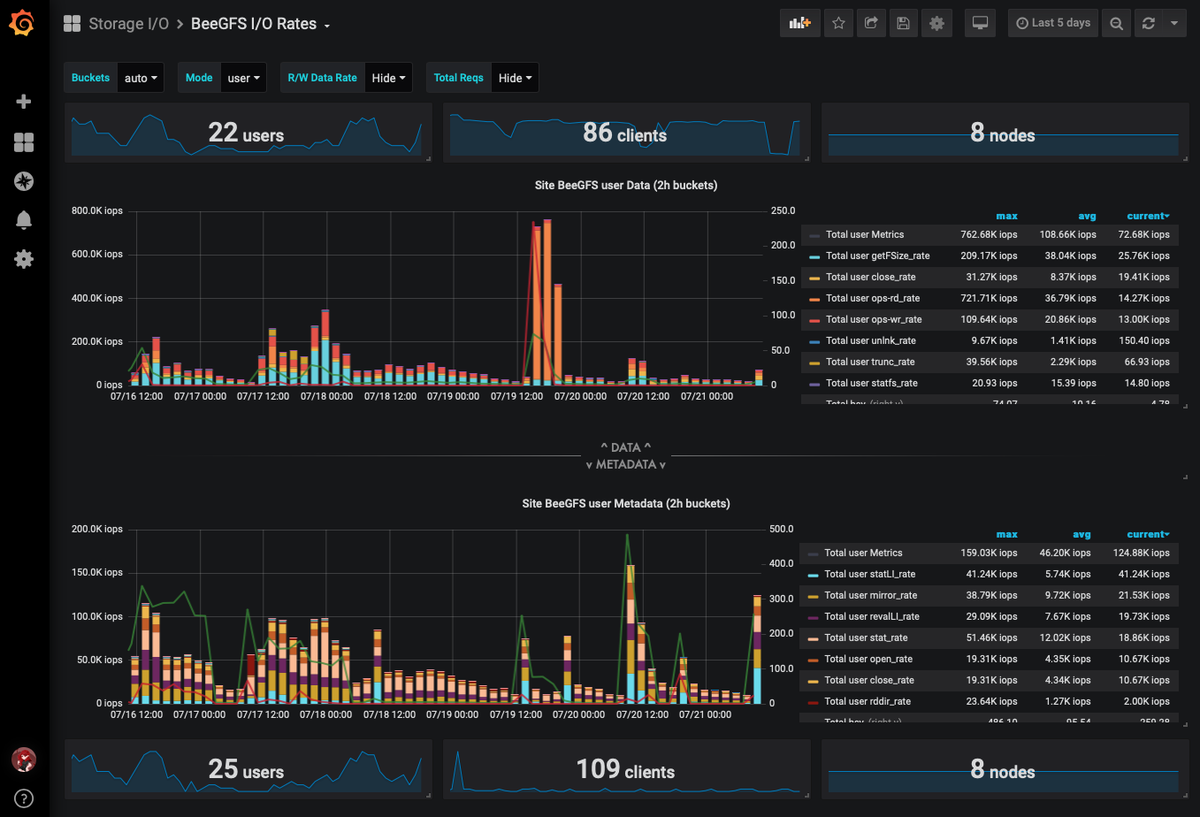
Task: Save the dashboard with disk icon
Action: 903,23
